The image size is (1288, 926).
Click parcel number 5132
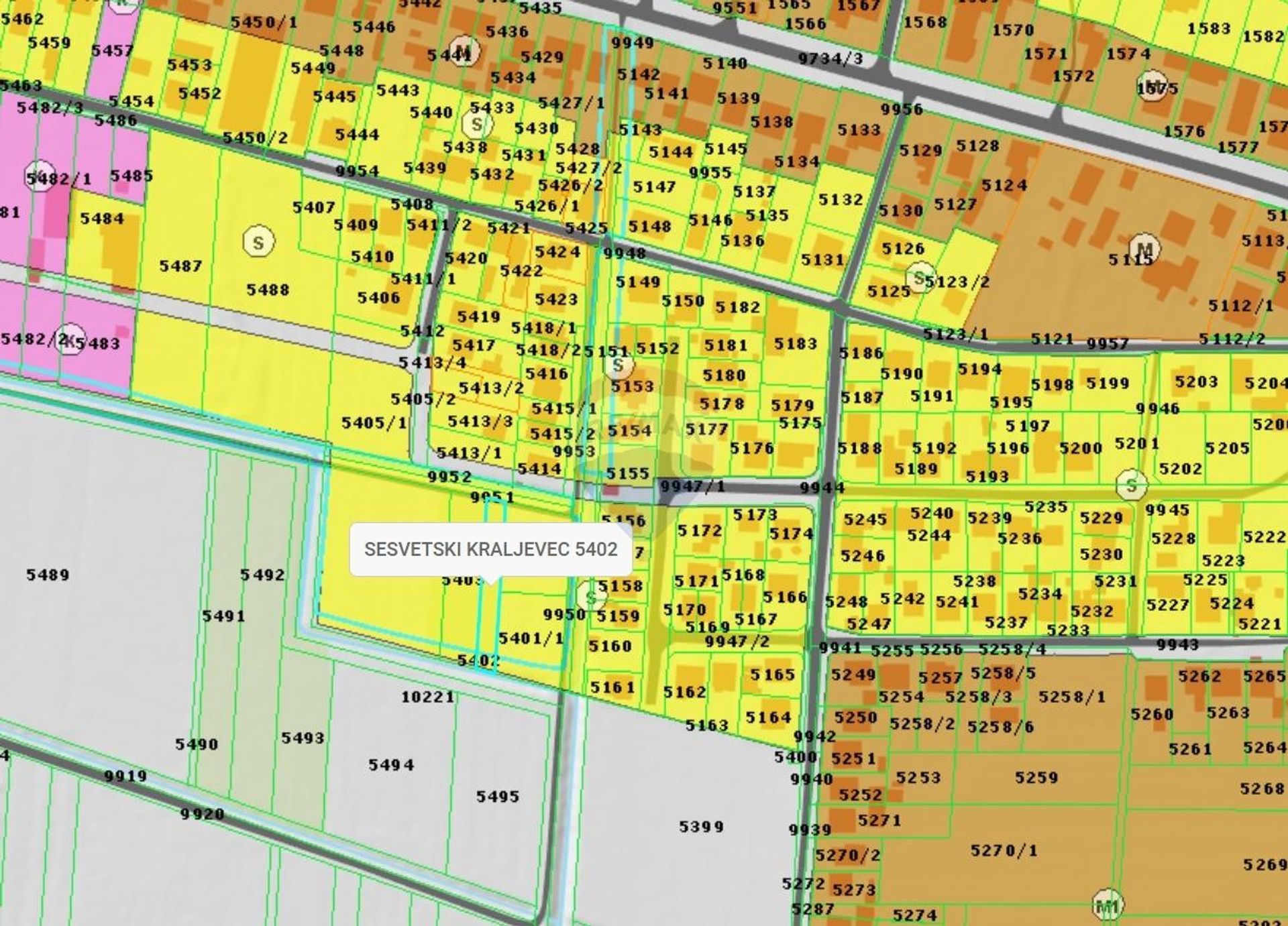pyautogui.click(x=840, y=199)
